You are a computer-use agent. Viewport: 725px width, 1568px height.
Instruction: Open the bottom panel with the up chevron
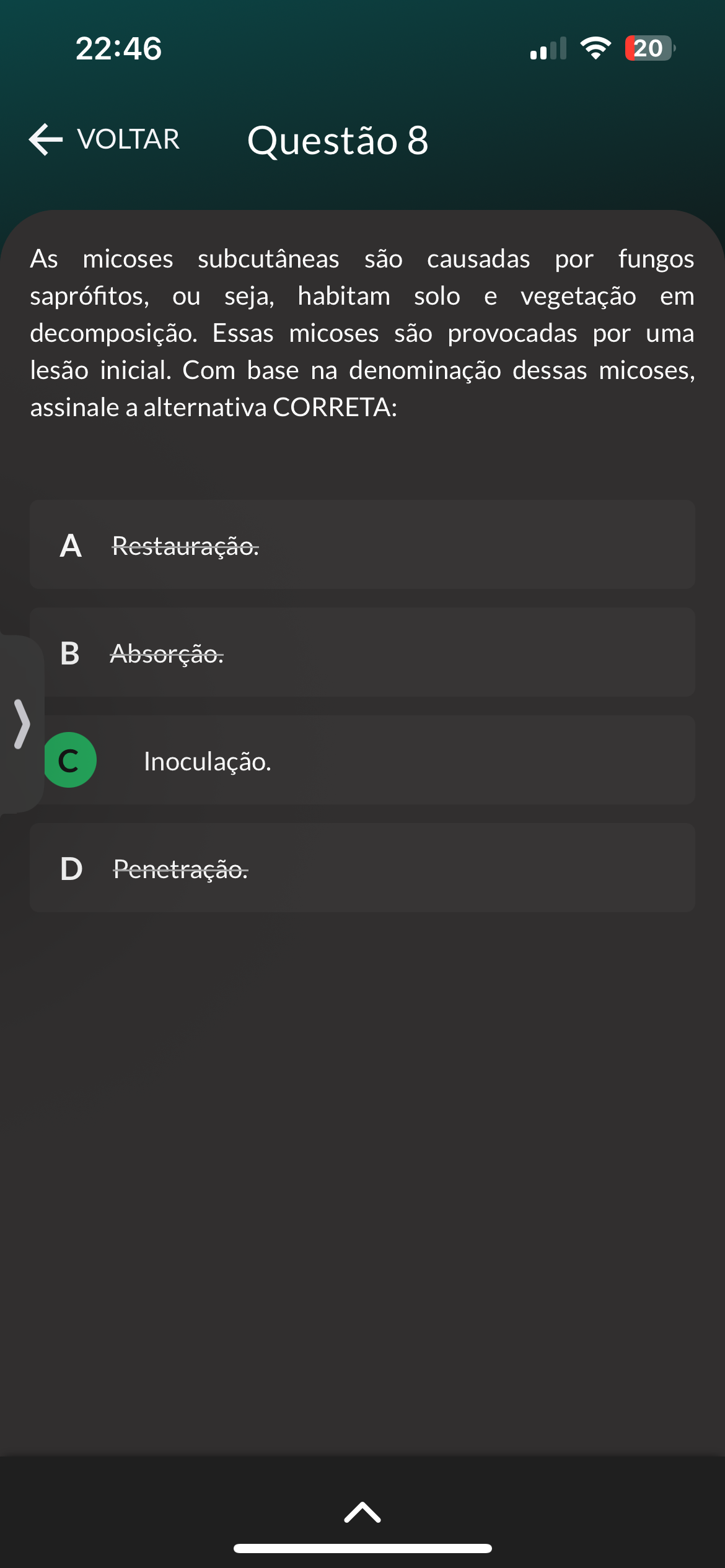coord(362,1512)
